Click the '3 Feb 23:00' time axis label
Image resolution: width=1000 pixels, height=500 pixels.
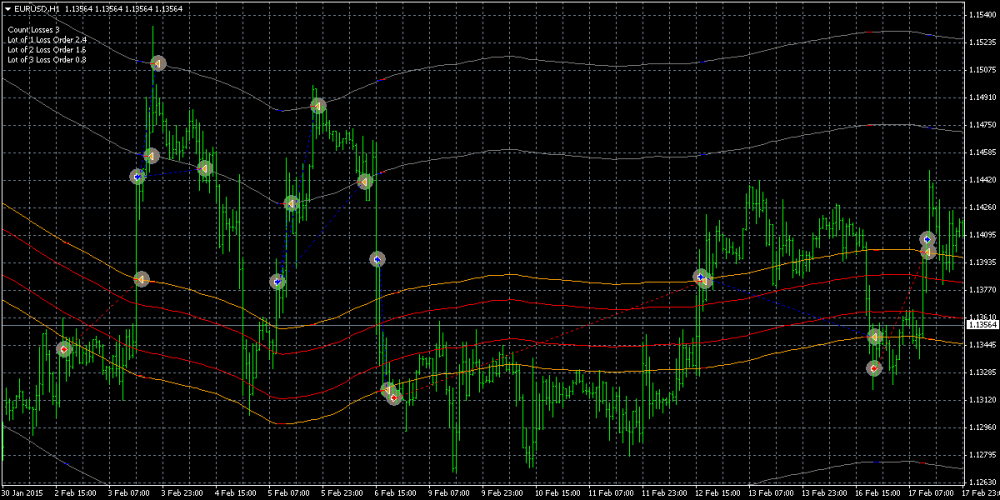click(182, 494)
